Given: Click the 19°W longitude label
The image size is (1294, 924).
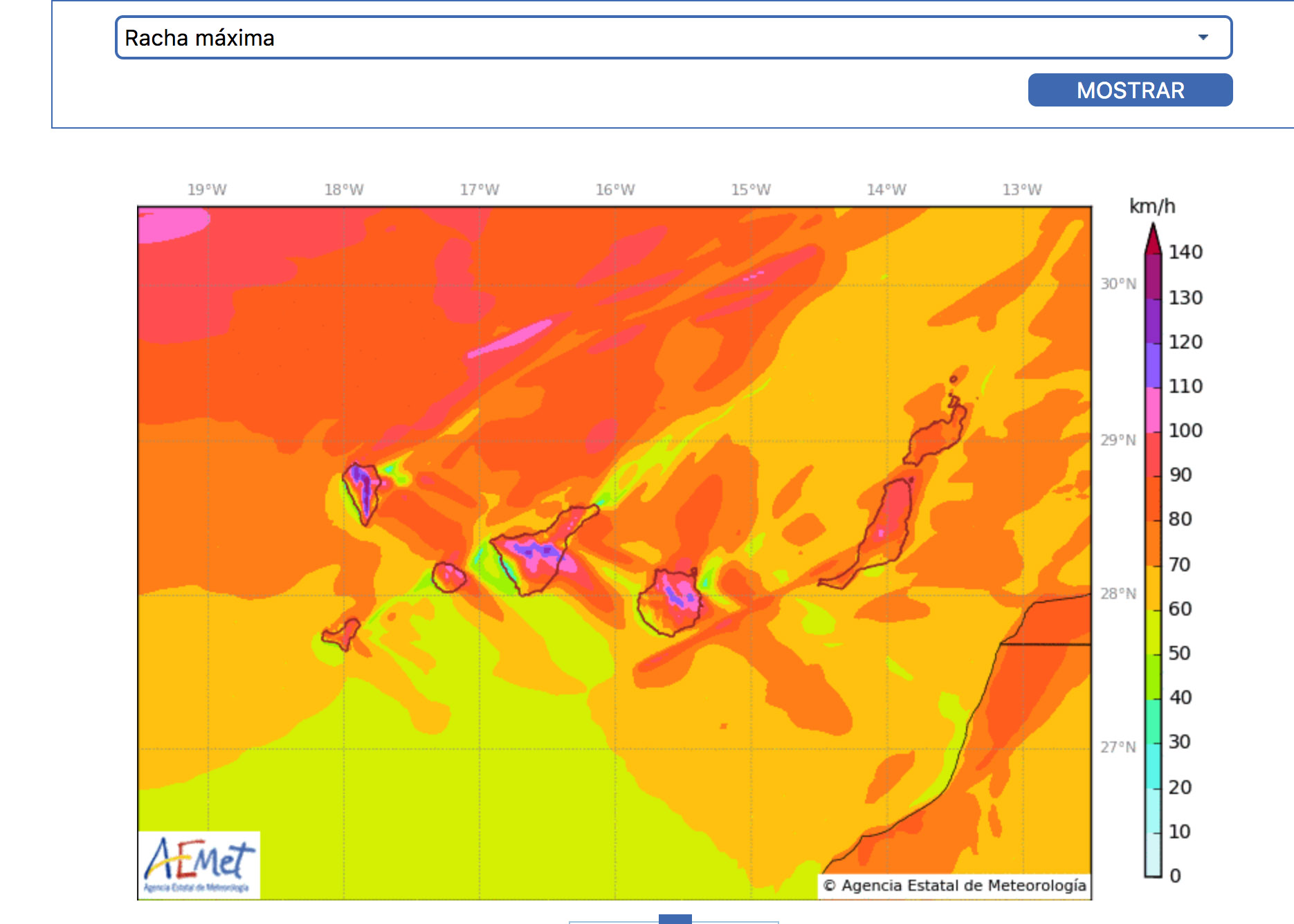Looking at the screenshot, I should (x=207, y=190).
